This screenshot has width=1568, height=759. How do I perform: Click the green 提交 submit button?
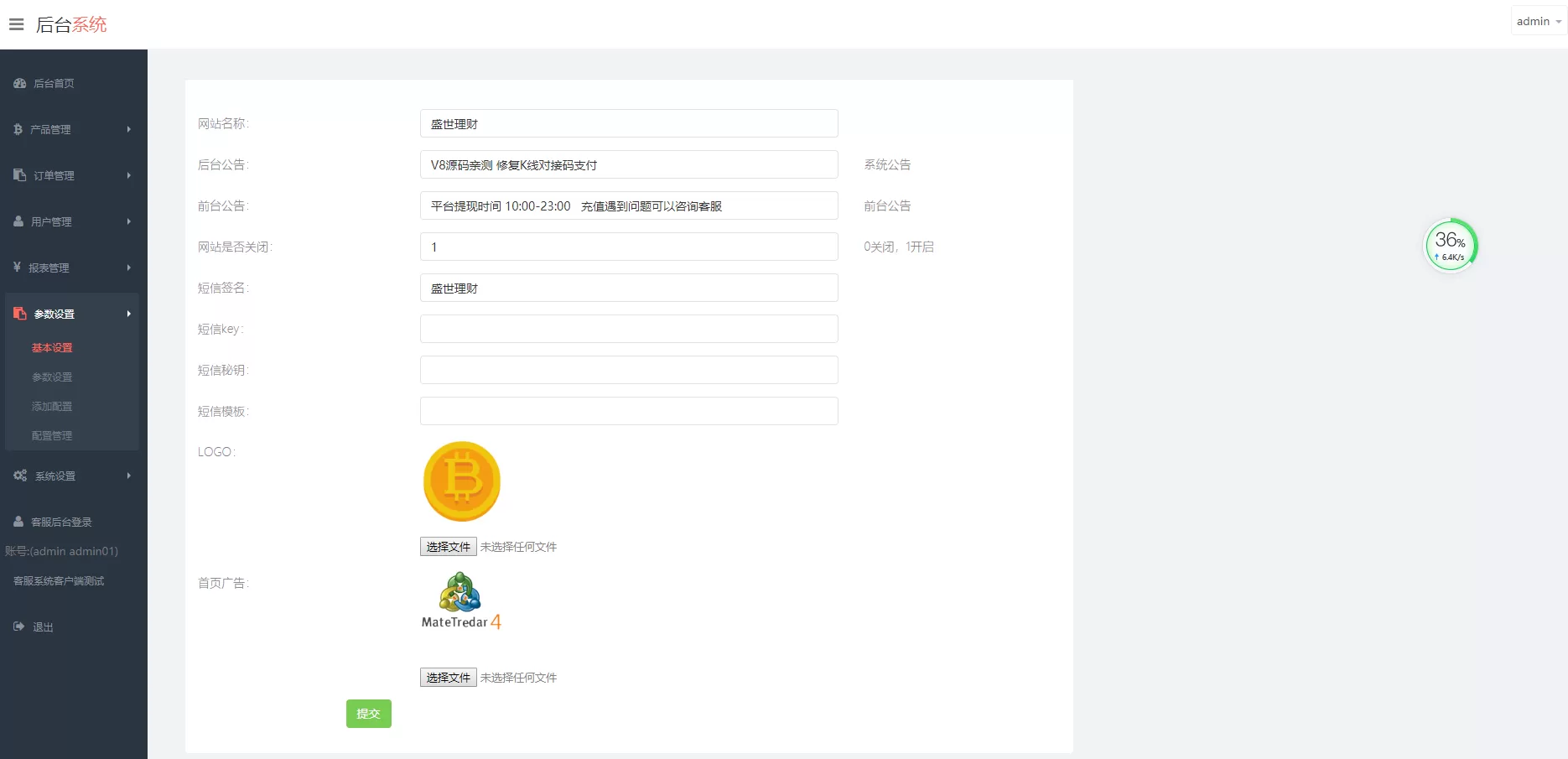pos(368,714)
